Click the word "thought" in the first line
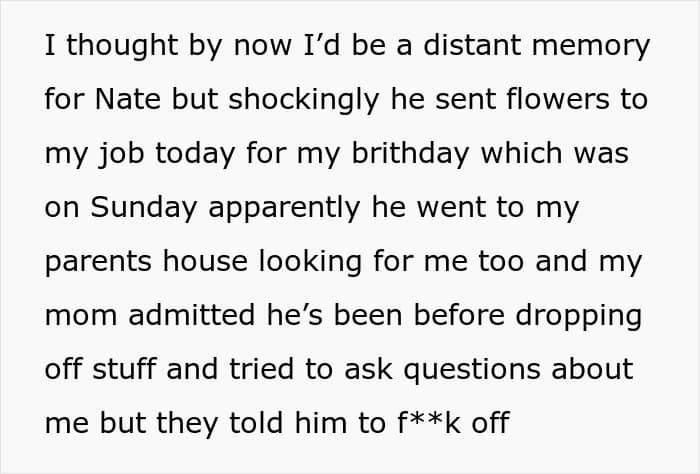 (x=122, y=45)
